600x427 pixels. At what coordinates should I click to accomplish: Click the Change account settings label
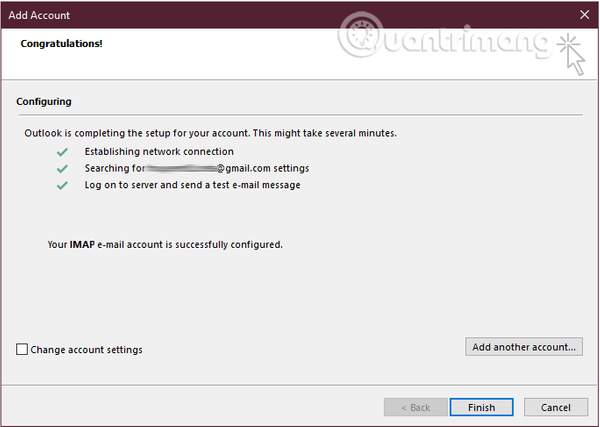[86, 350]
